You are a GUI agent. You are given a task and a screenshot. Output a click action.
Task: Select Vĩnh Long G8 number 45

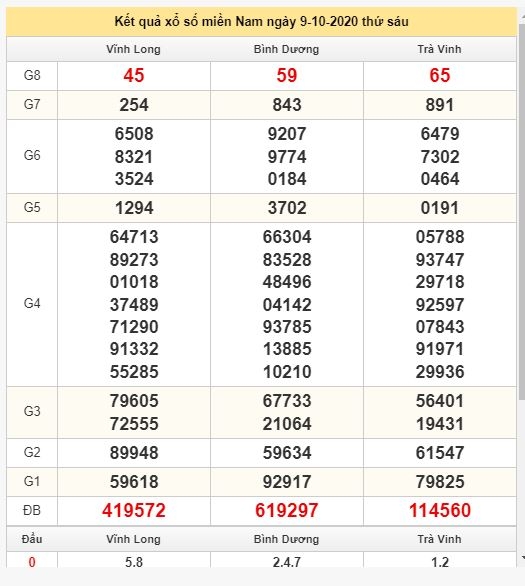(134, 76)
